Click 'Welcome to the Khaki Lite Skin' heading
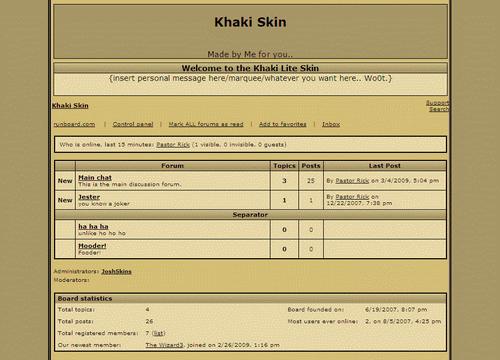 (x=250, y=68)
